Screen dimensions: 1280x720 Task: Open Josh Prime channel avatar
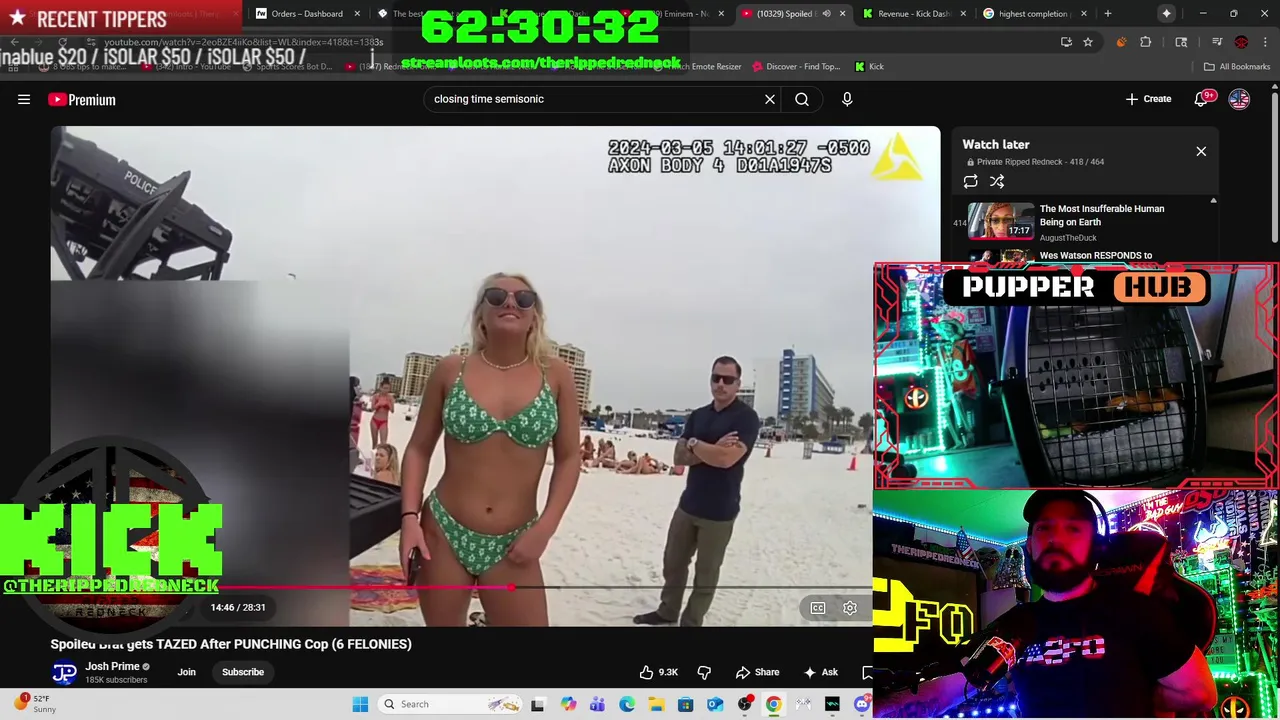click(x=64, y=672)
